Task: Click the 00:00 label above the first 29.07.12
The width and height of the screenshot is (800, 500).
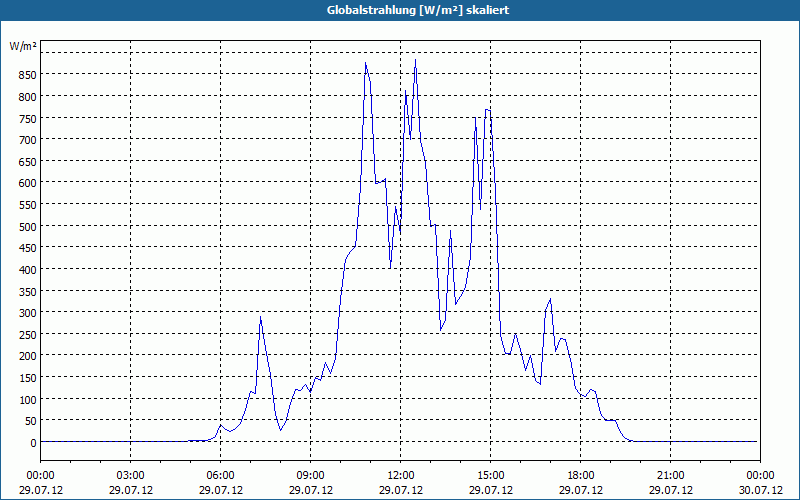Action: (x=40, y=476)
